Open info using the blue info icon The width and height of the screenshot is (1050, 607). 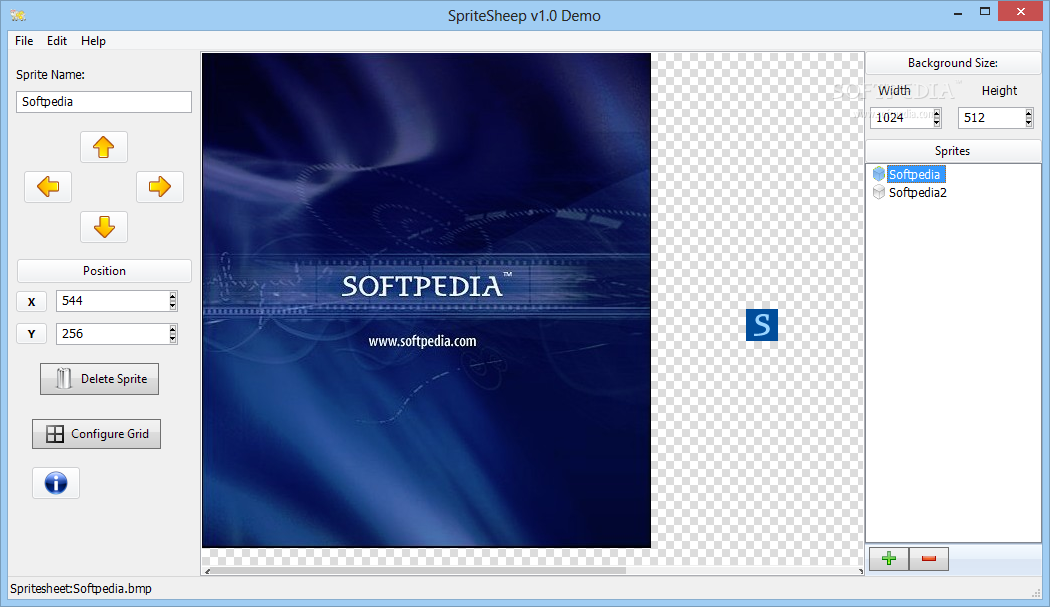[x=56, y=482]
